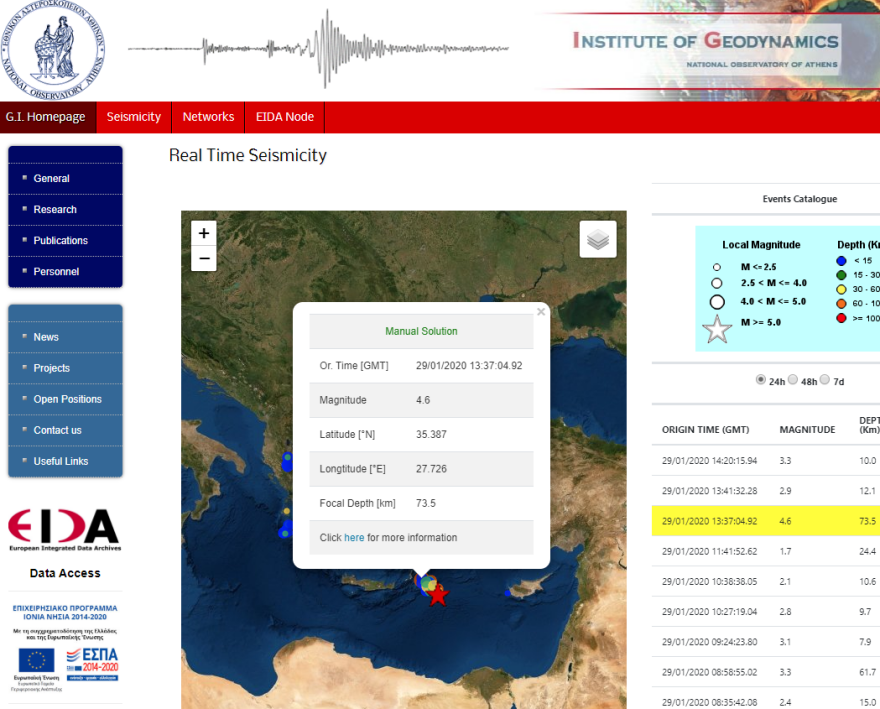Select the highlighted 13:37:04.92 event row
Viewport: 880px width, 709px height.
[765, 521]
